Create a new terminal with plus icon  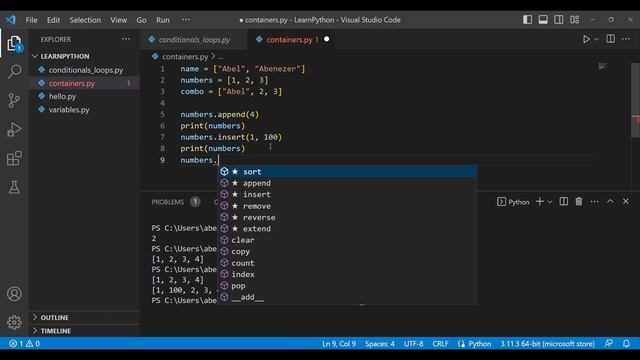tap(540, 202)
